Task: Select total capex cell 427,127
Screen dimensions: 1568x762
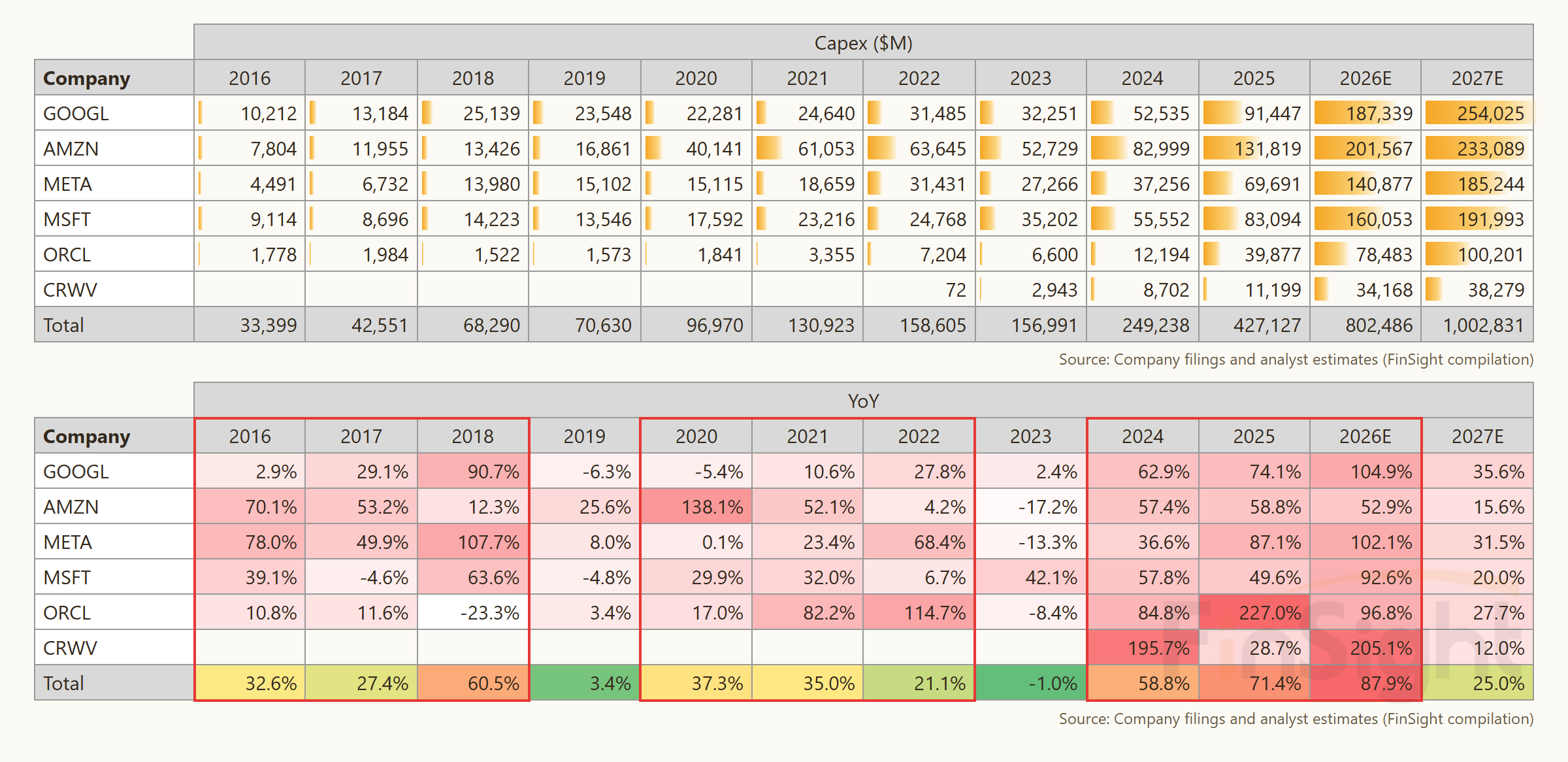Action: click(x=1254, y=325)
